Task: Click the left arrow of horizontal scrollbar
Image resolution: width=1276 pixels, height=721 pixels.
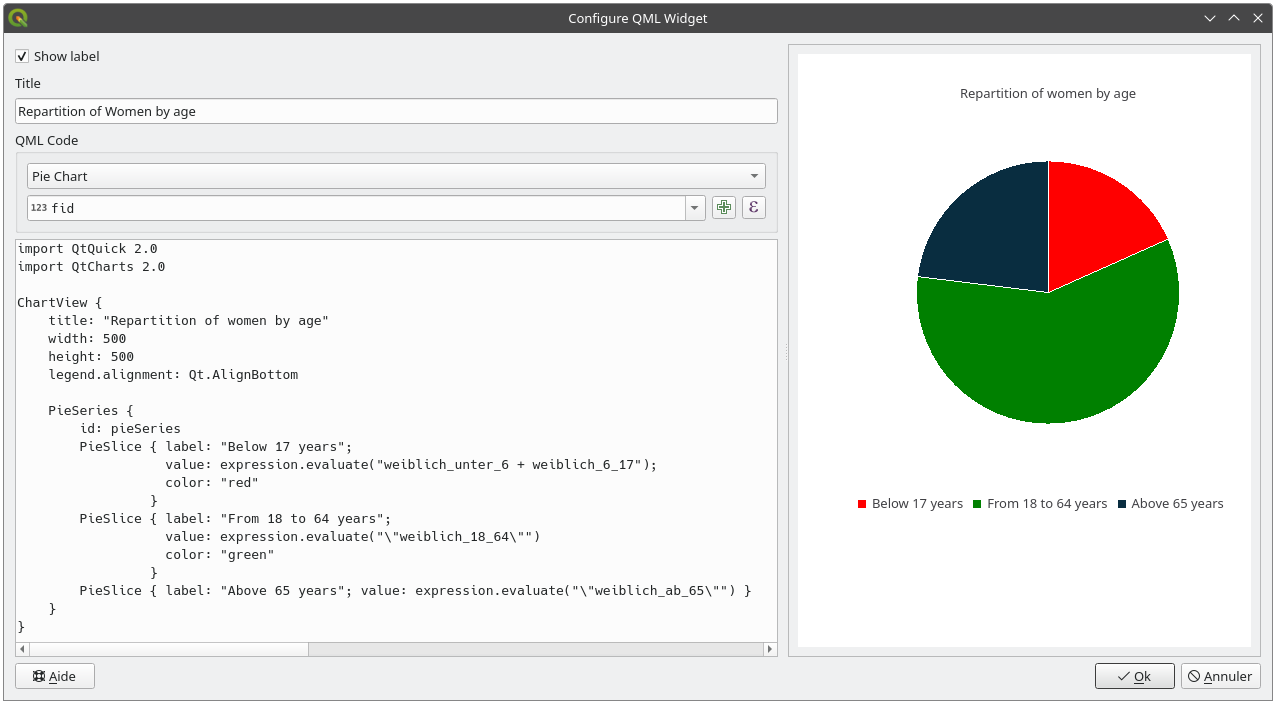Action: point(22,649)
